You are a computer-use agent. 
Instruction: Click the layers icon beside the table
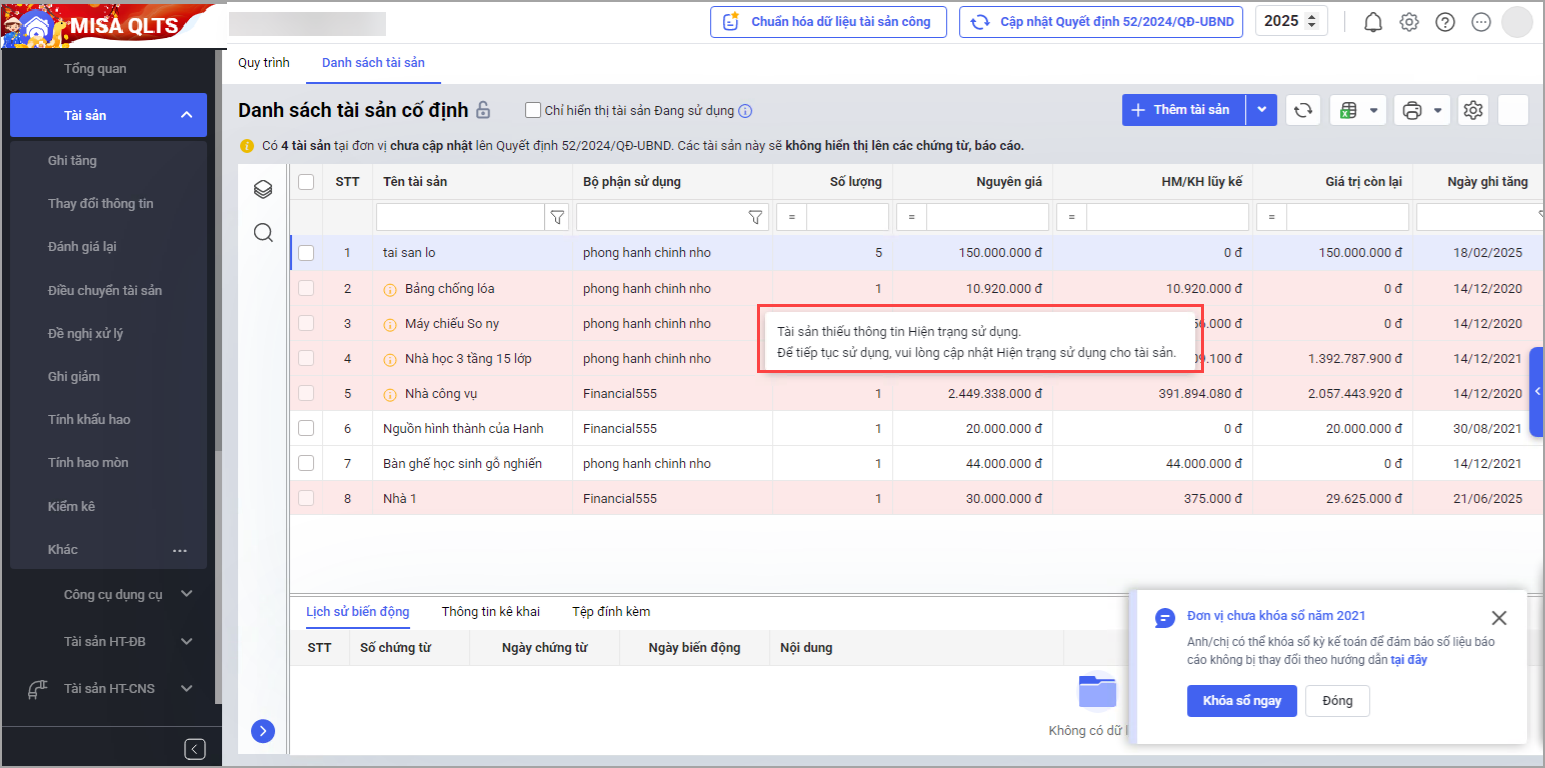click(263, 189)
